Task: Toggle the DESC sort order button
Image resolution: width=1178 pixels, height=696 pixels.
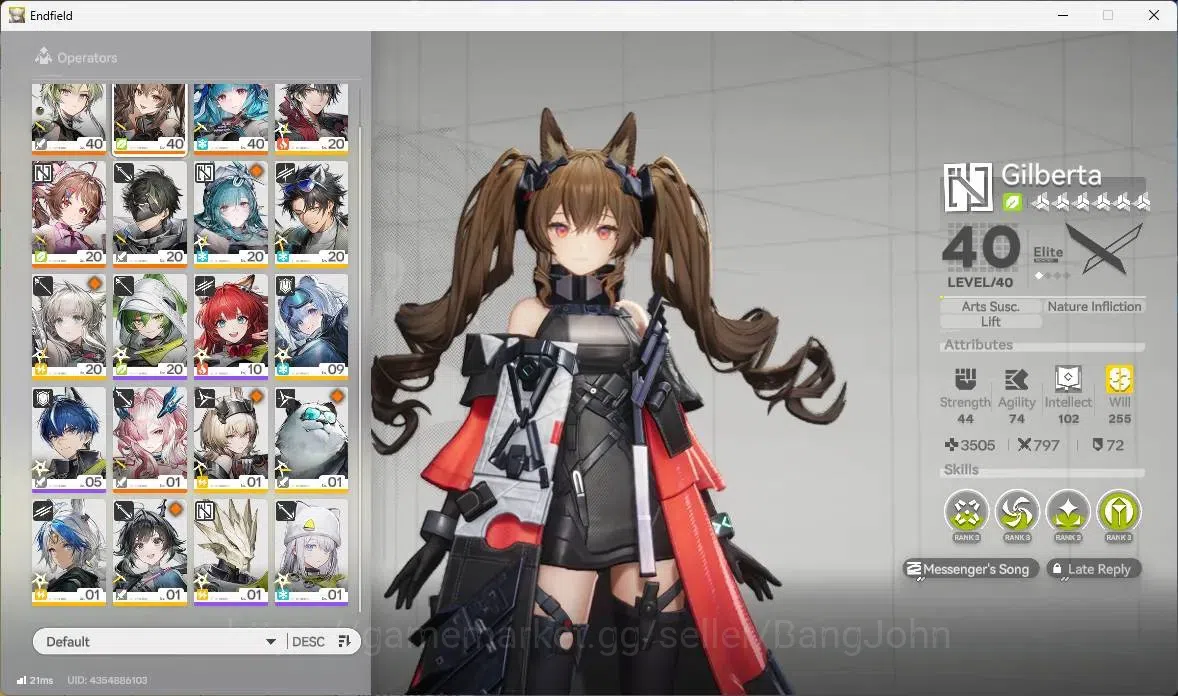Action: pyautogui.click(x=322, y=641)
